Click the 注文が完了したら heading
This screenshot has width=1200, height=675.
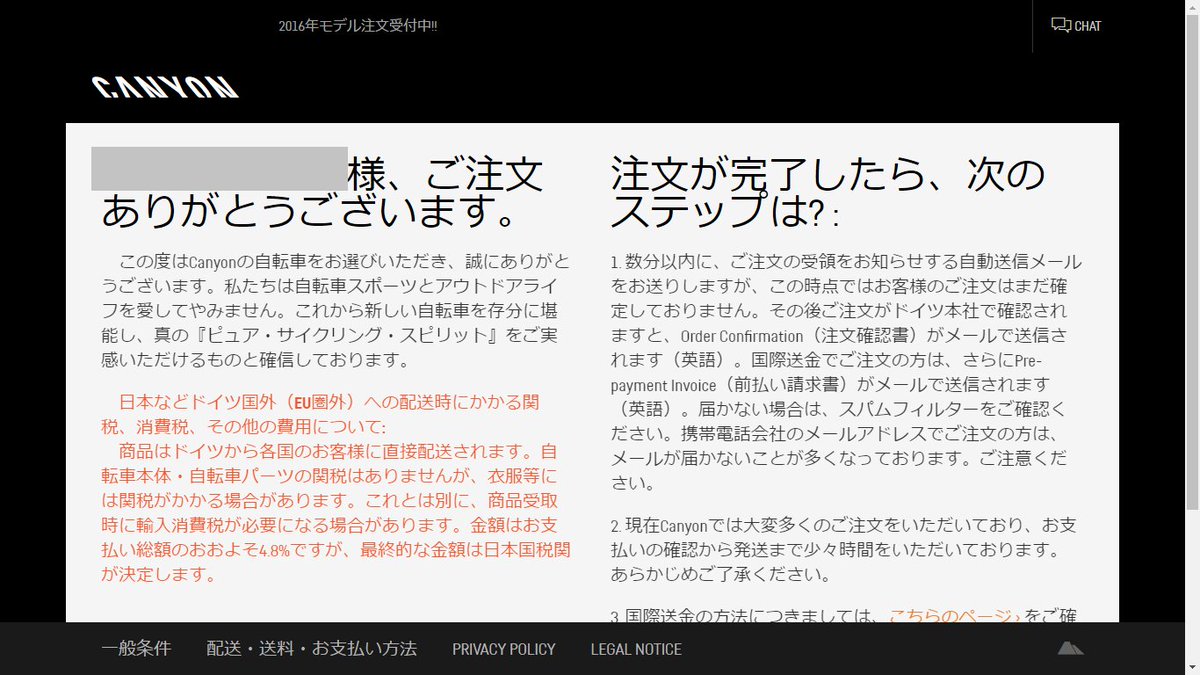(x=828, y=192)
